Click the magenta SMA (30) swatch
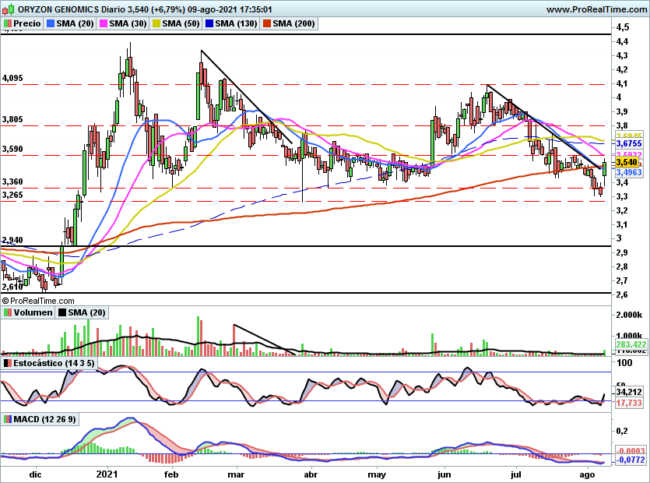Screen dimensions: 650x483 tap(104, 24)
